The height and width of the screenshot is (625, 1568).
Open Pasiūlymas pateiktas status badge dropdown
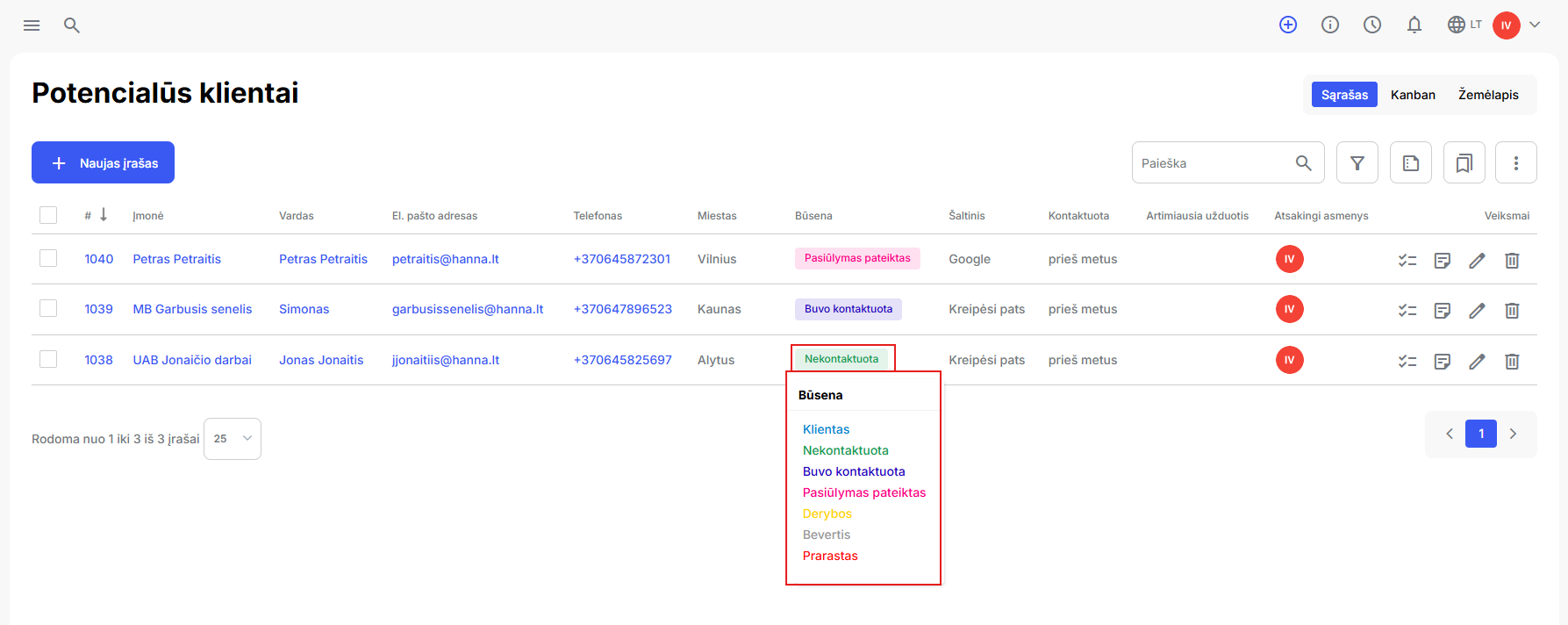point(857,258)
